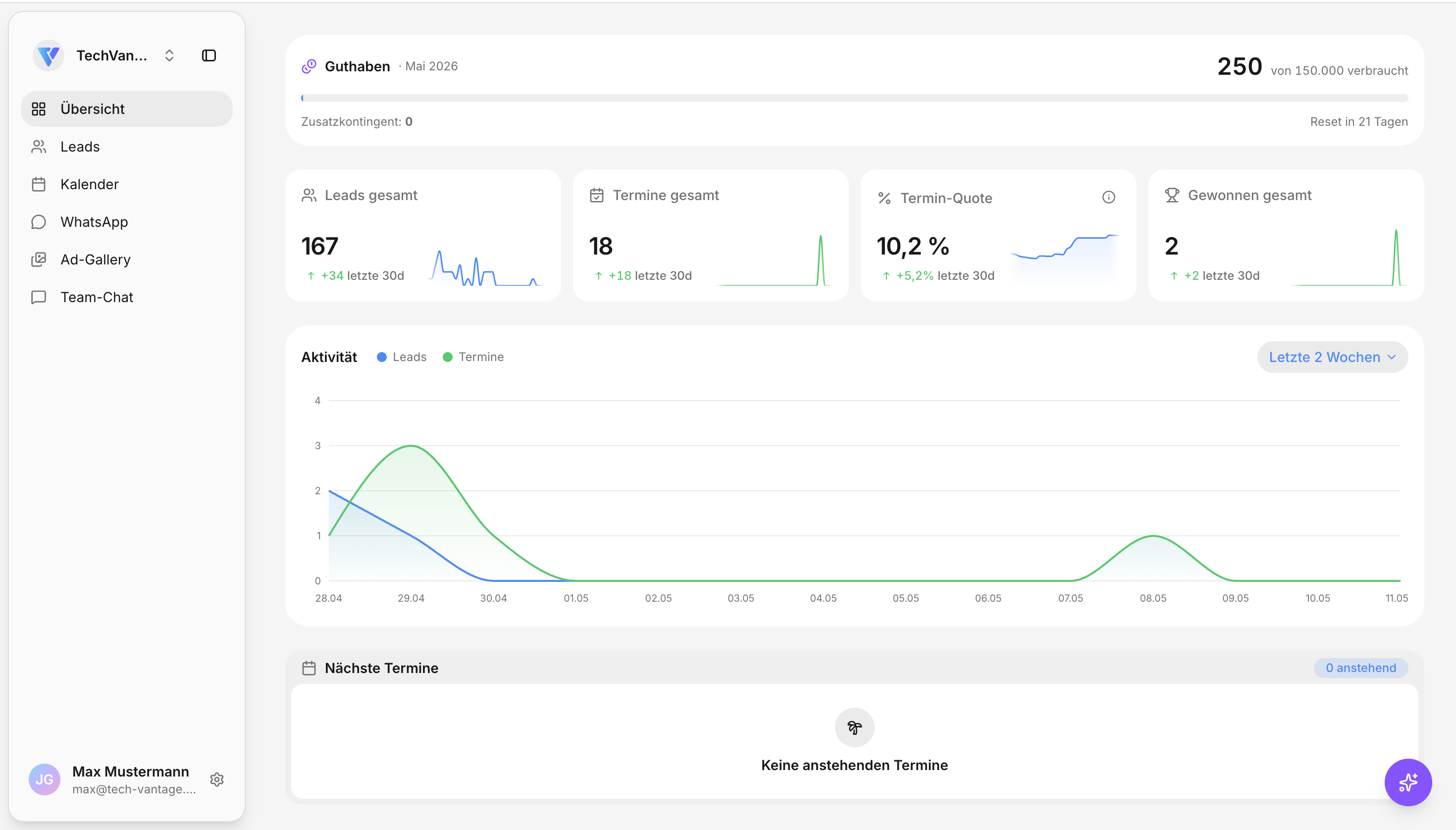Image resolution: width=1456 pixels, height=830 pixels.
Task: Open the Team-Chat message icon
Action: click(39, 297)
